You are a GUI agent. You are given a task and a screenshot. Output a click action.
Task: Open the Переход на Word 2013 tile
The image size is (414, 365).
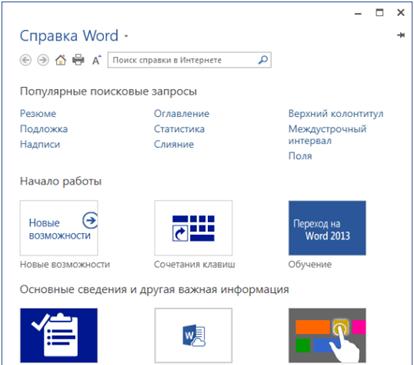[x=327, y=228]
